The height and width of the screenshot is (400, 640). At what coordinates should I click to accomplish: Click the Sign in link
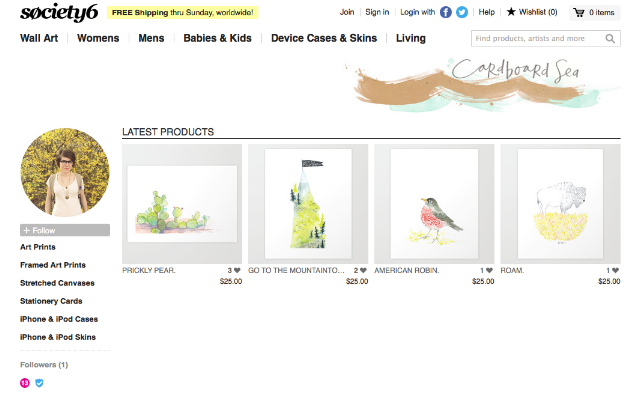[x=377, y=12]
